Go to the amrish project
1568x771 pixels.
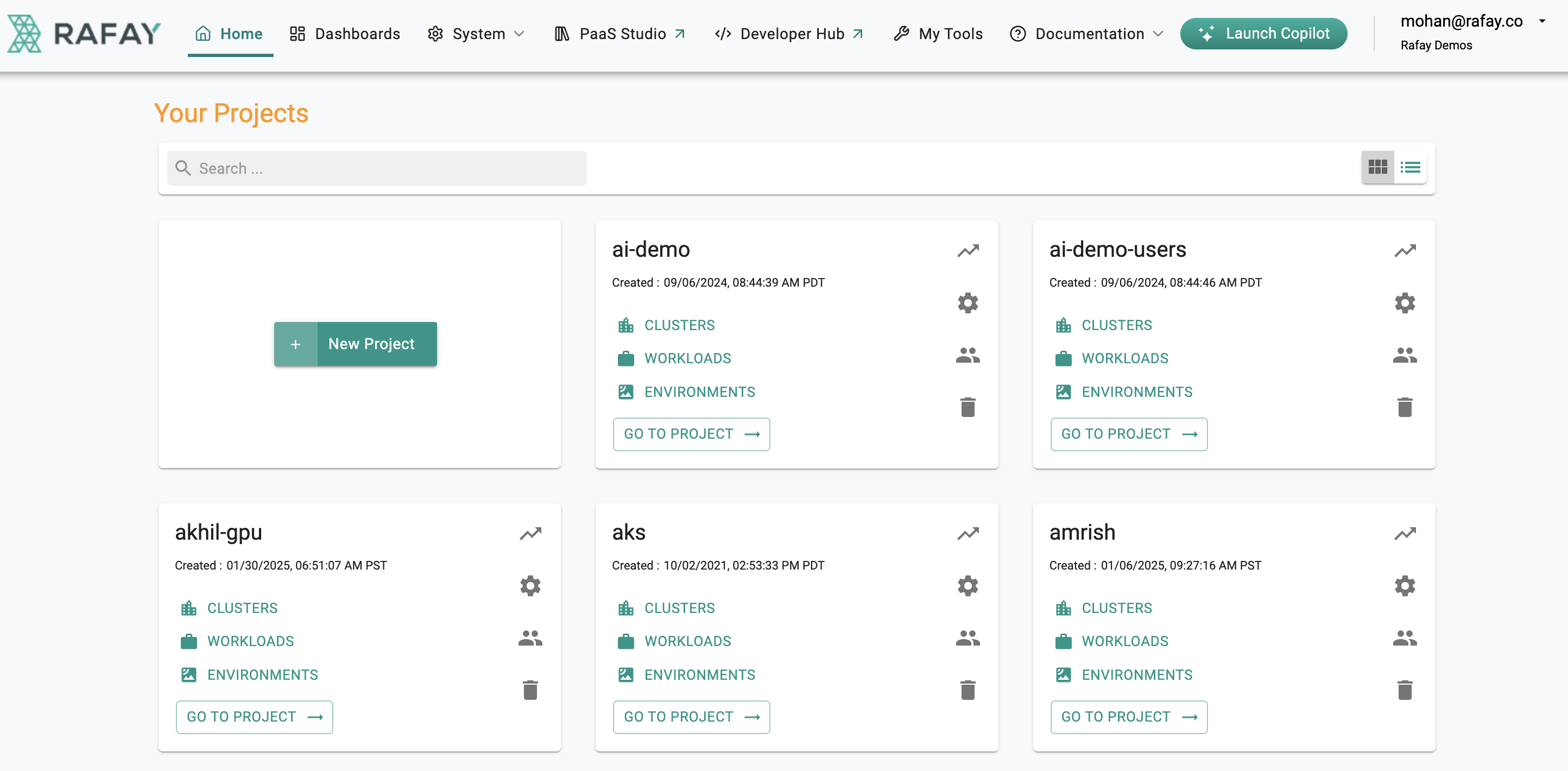pos(1129,717)
